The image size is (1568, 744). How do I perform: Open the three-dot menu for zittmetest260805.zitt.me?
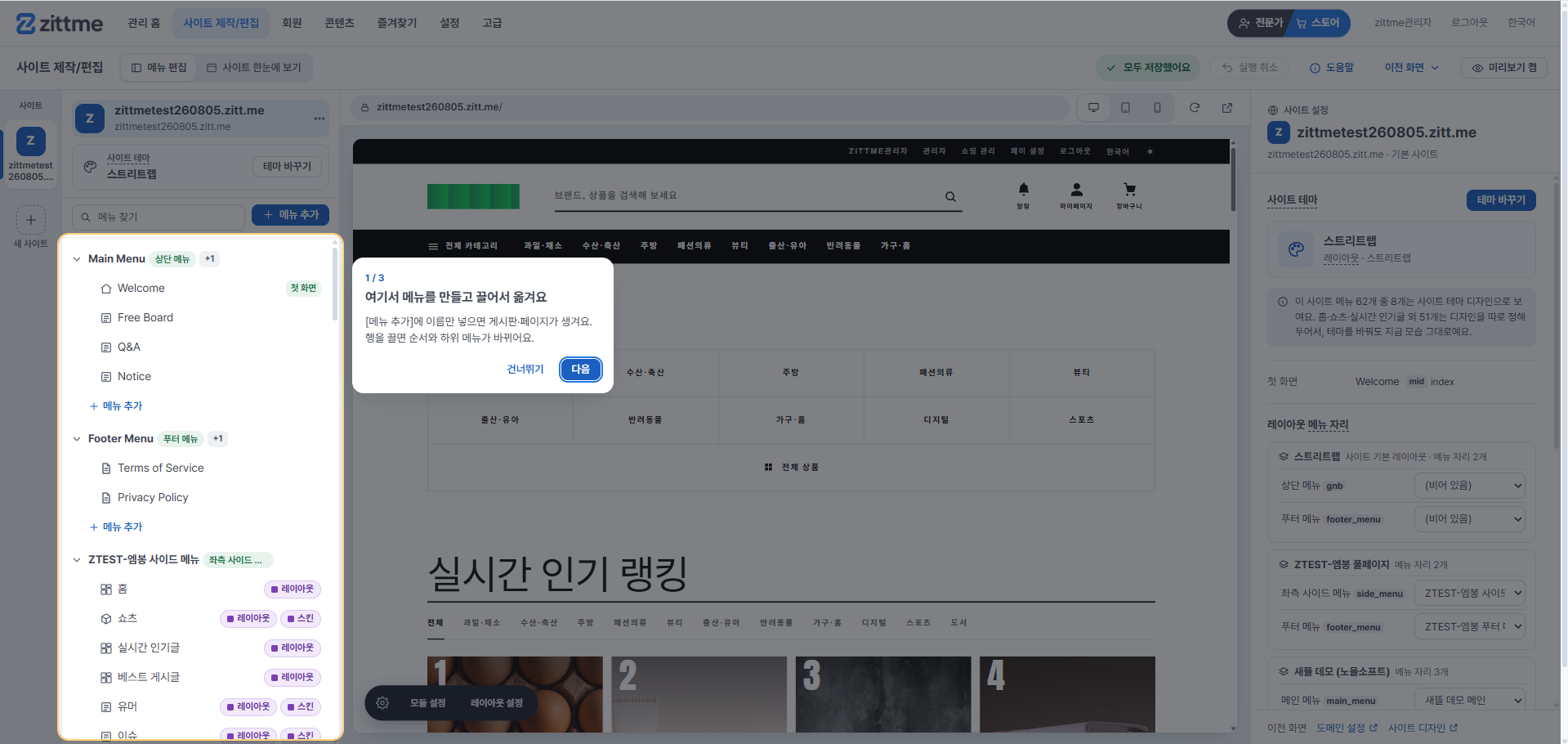[319, 119]
